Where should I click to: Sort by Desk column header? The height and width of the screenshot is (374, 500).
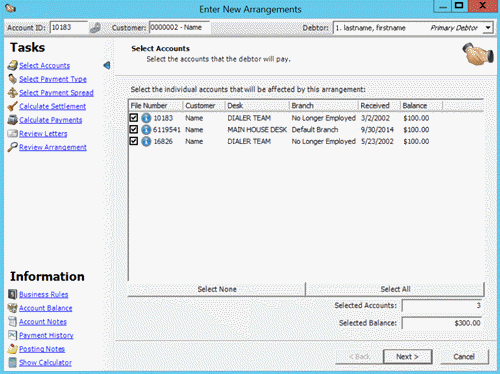coord(257,106)
